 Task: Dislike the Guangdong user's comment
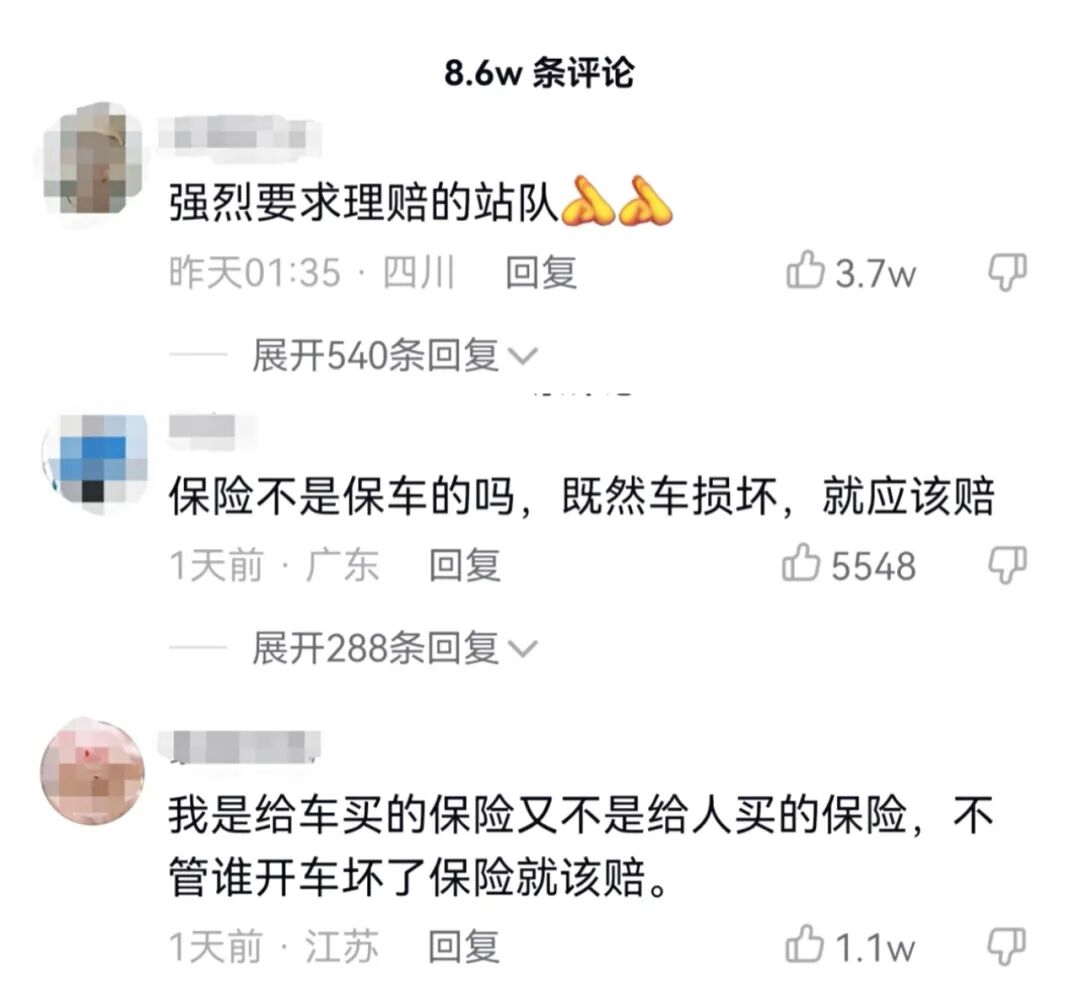coord(1008,566)
